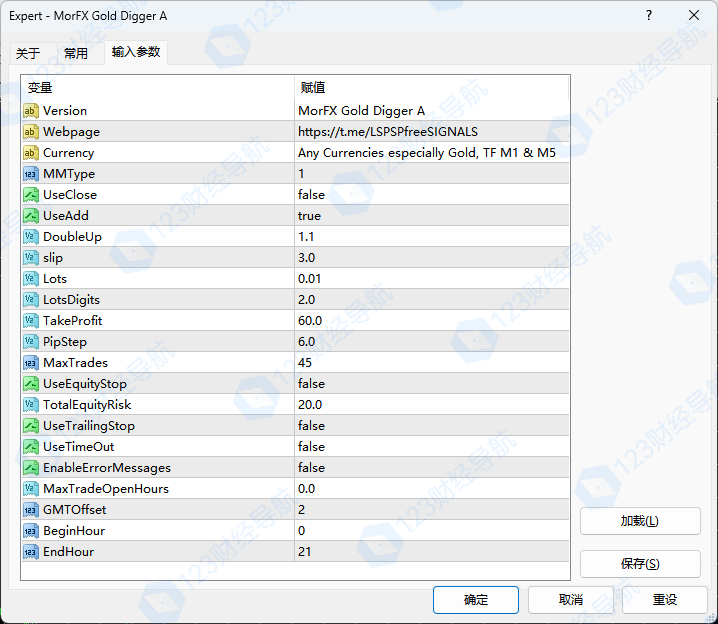Image resolution: width=718 pixels, height=624 pixels.
Task: Select the BeginHour variable name
Action: pyautogui.click(x=74, y=531)
